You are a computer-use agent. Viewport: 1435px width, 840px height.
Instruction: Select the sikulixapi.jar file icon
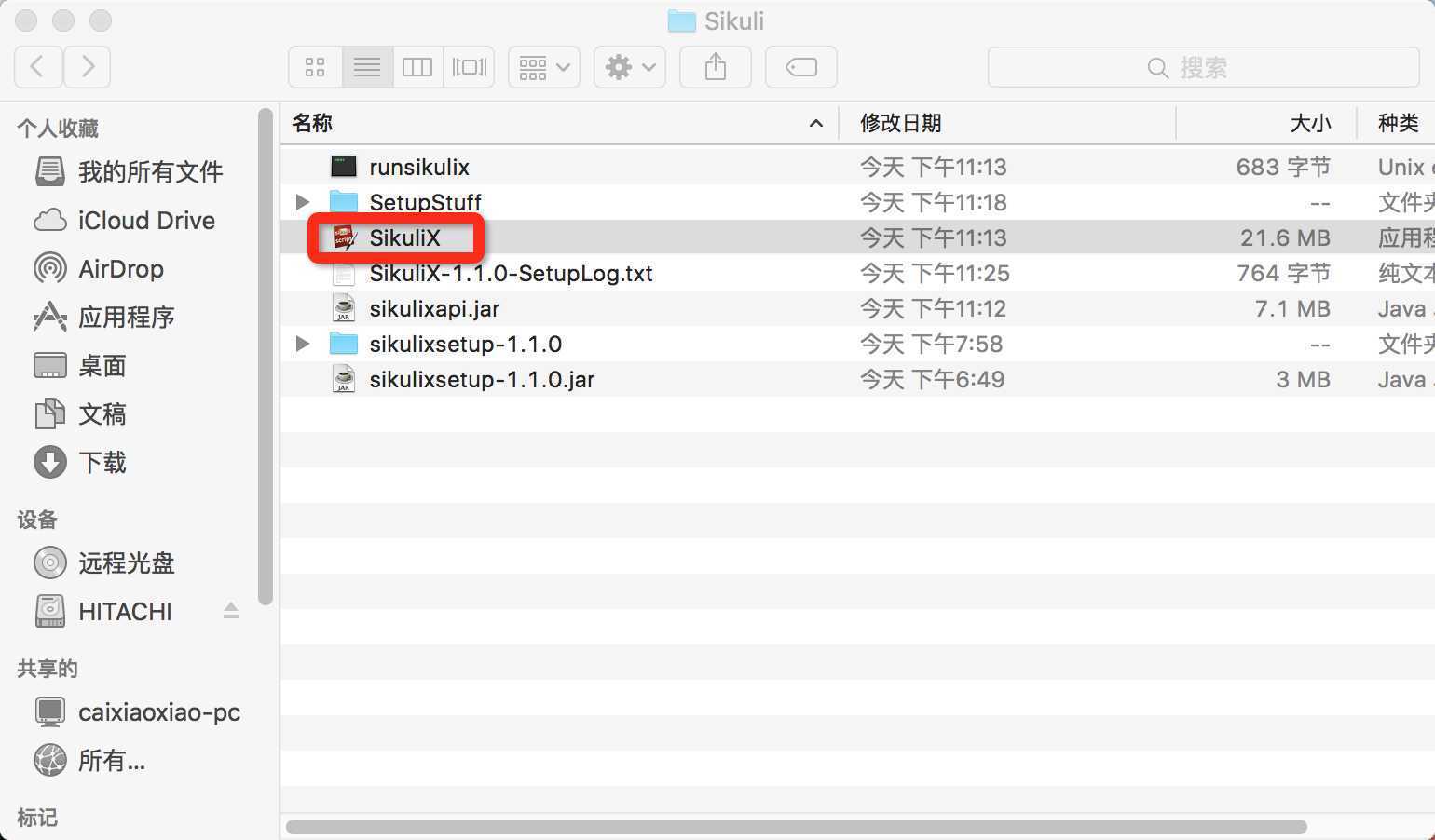coord(344,308)
